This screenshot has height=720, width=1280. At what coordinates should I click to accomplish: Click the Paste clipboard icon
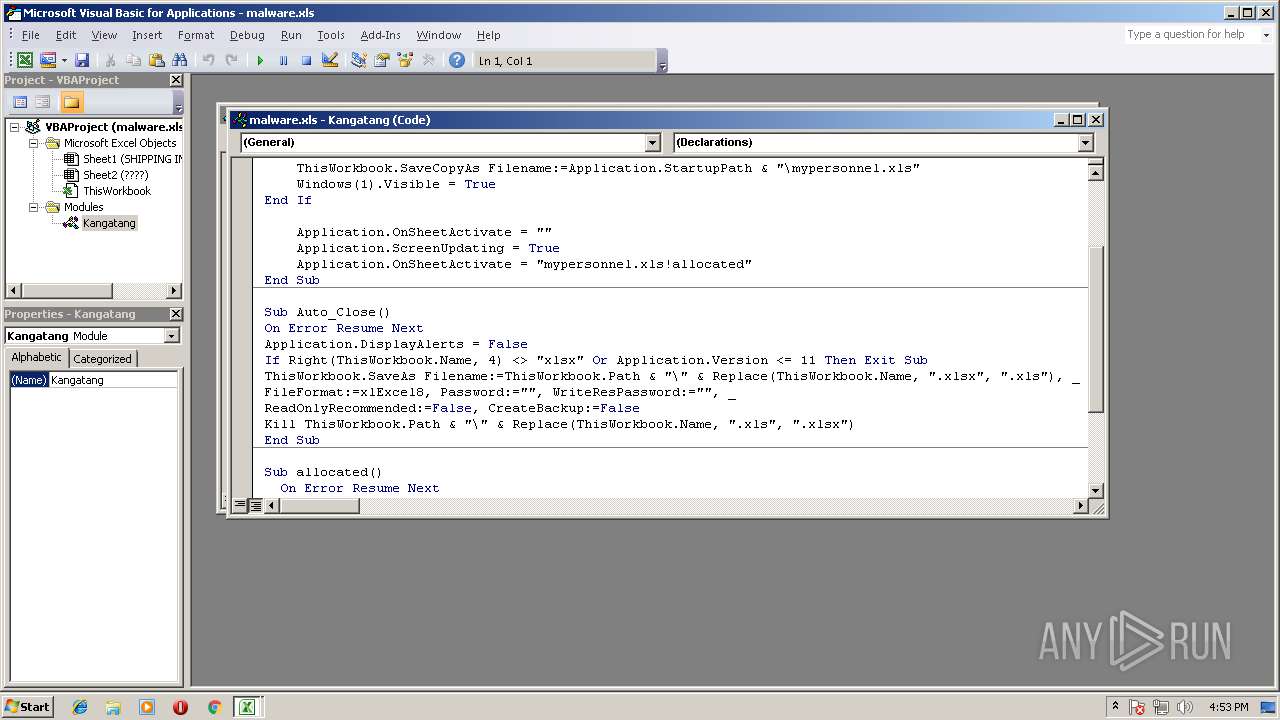pos(156,61)
